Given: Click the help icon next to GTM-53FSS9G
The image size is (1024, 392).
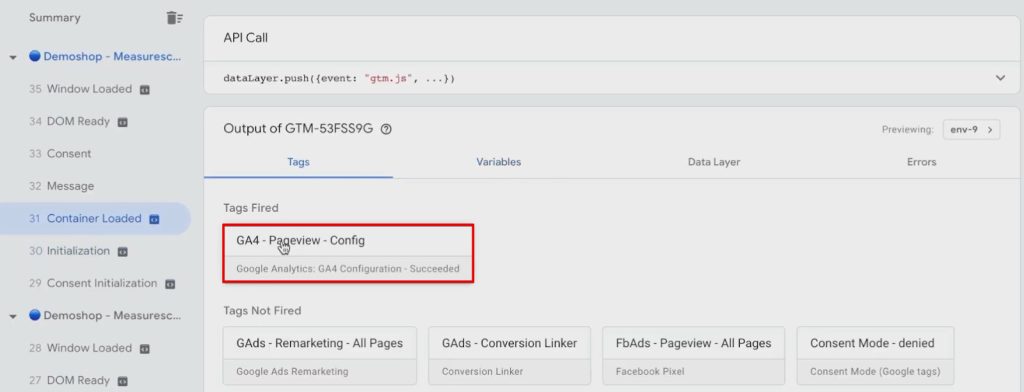Looking at the screenshot, I should [386, 129].
